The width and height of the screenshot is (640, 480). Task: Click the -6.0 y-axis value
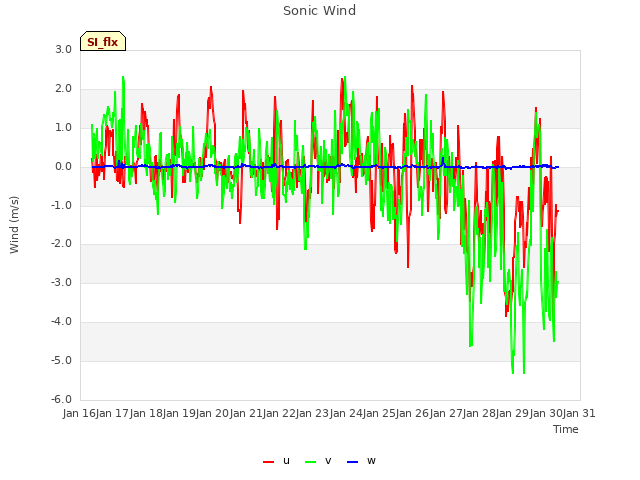[x=62, y=399]
